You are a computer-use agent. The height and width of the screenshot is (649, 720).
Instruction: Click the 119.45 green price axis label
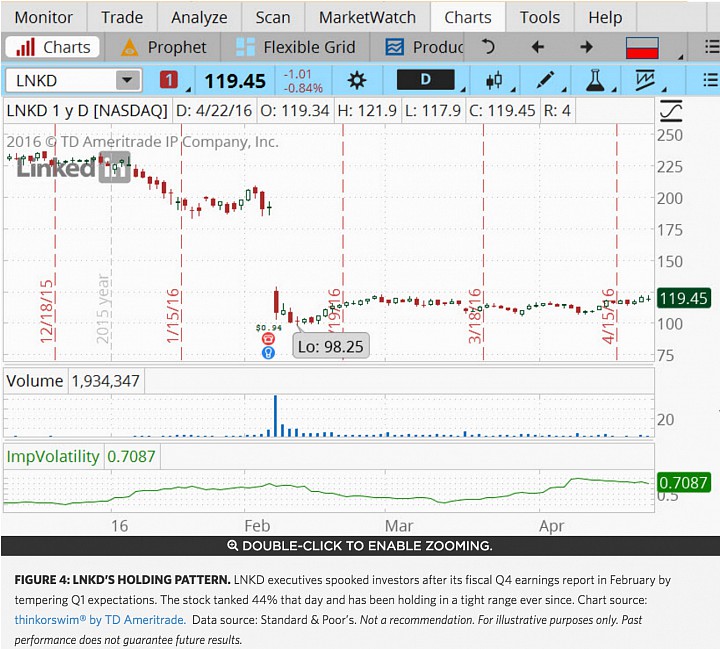pos(683,298)
